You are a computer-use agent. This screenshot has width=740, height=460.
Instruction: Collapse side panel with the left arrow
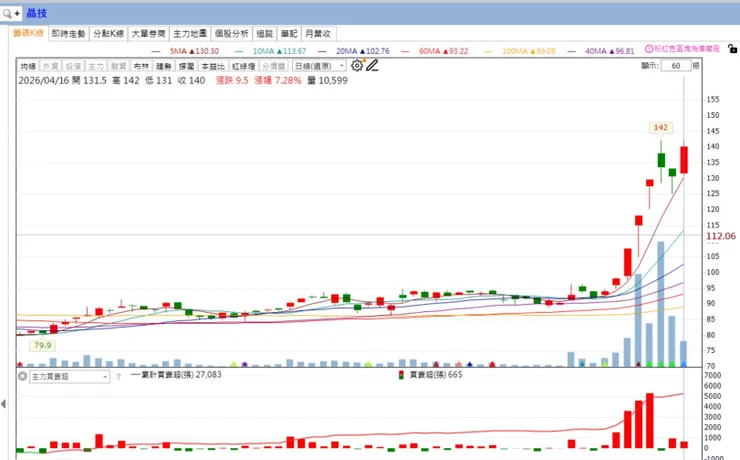pyautogui.click(x=4, y=403)
